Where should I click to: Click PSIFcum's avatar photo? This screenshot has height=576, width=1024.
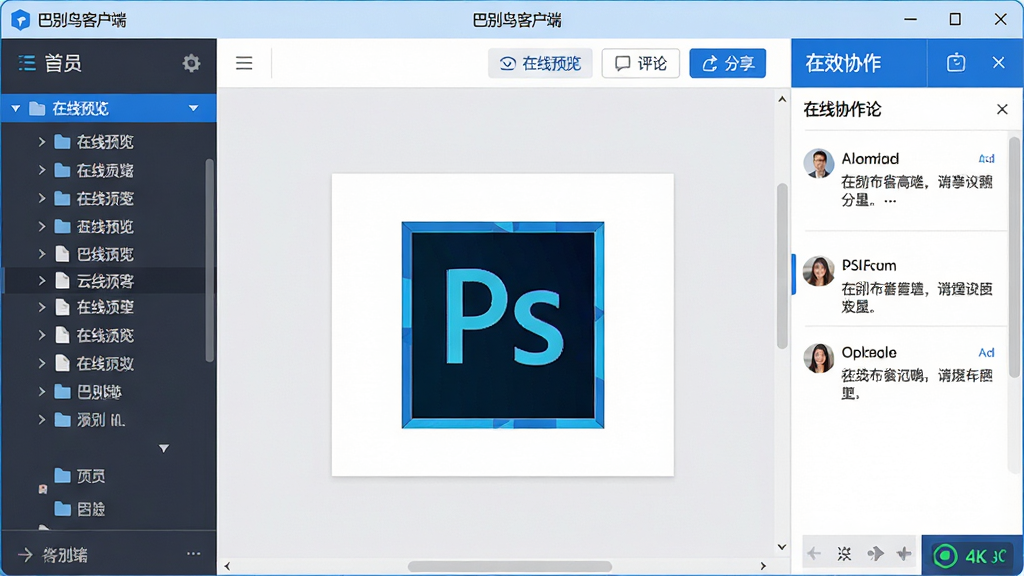(818, 271)
